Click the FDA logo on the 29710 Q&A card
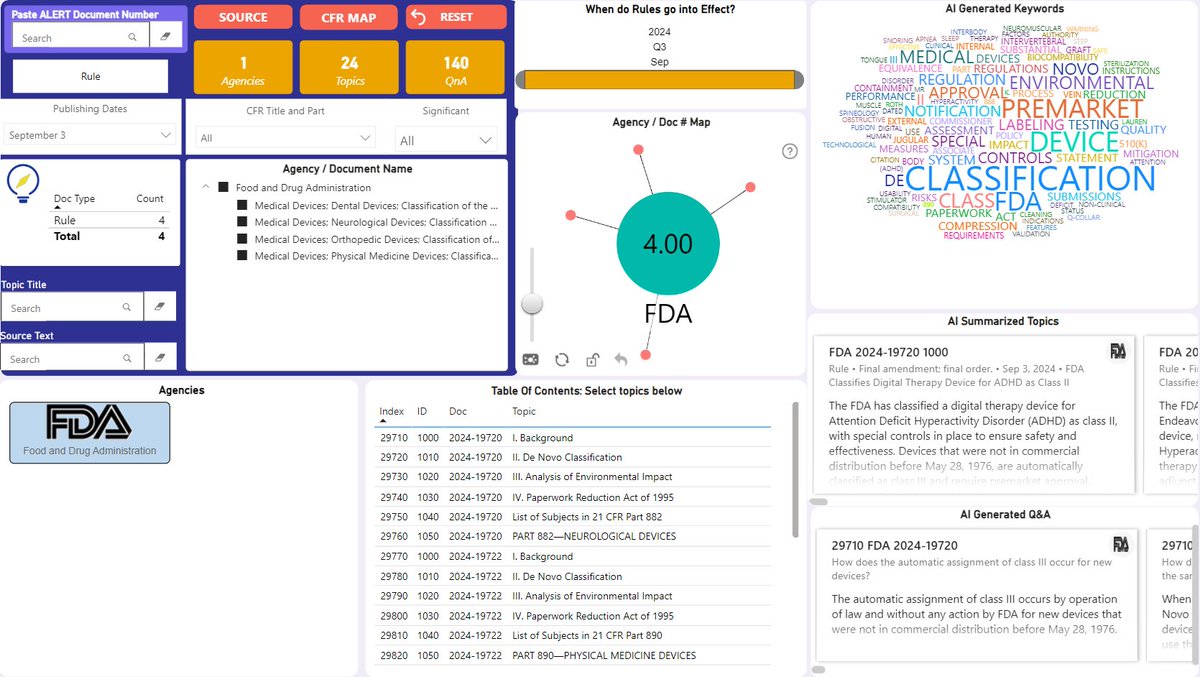 (1121, 544)
